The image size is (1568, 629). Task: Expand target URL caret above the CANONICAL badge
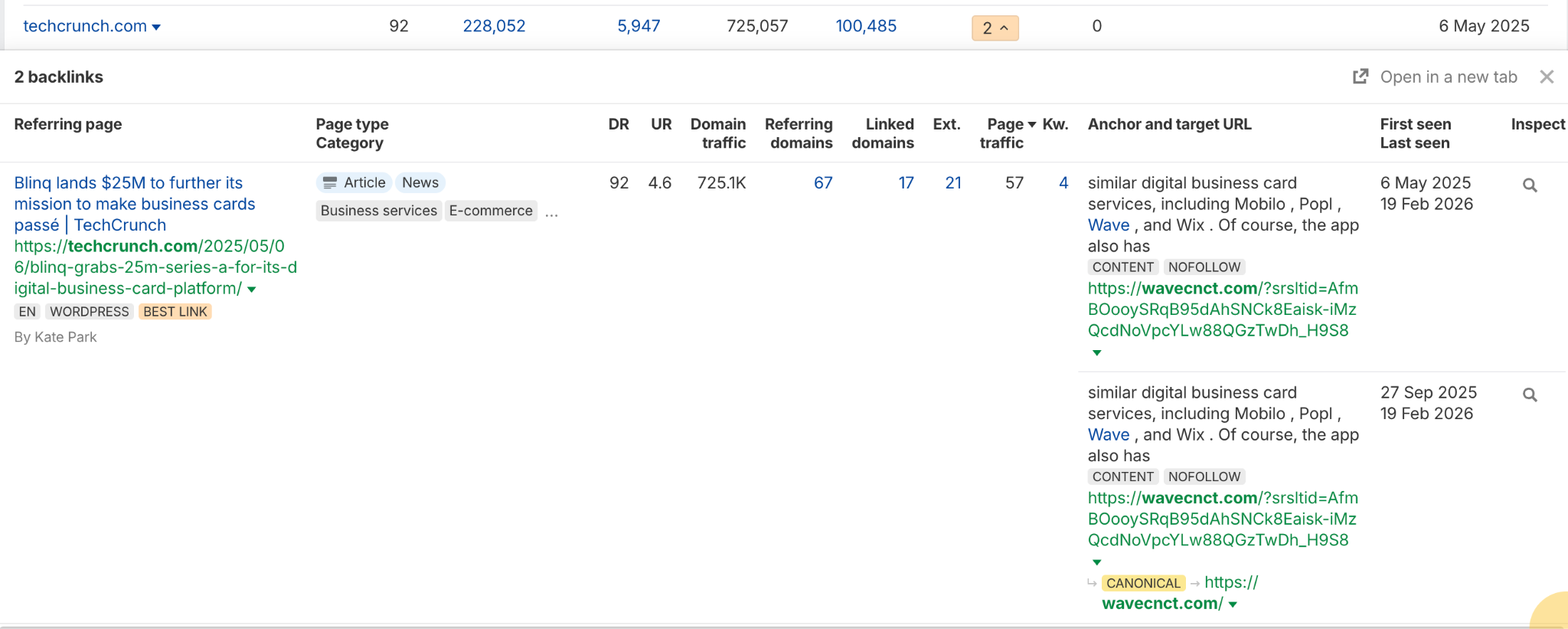[x=1096, y=562]
